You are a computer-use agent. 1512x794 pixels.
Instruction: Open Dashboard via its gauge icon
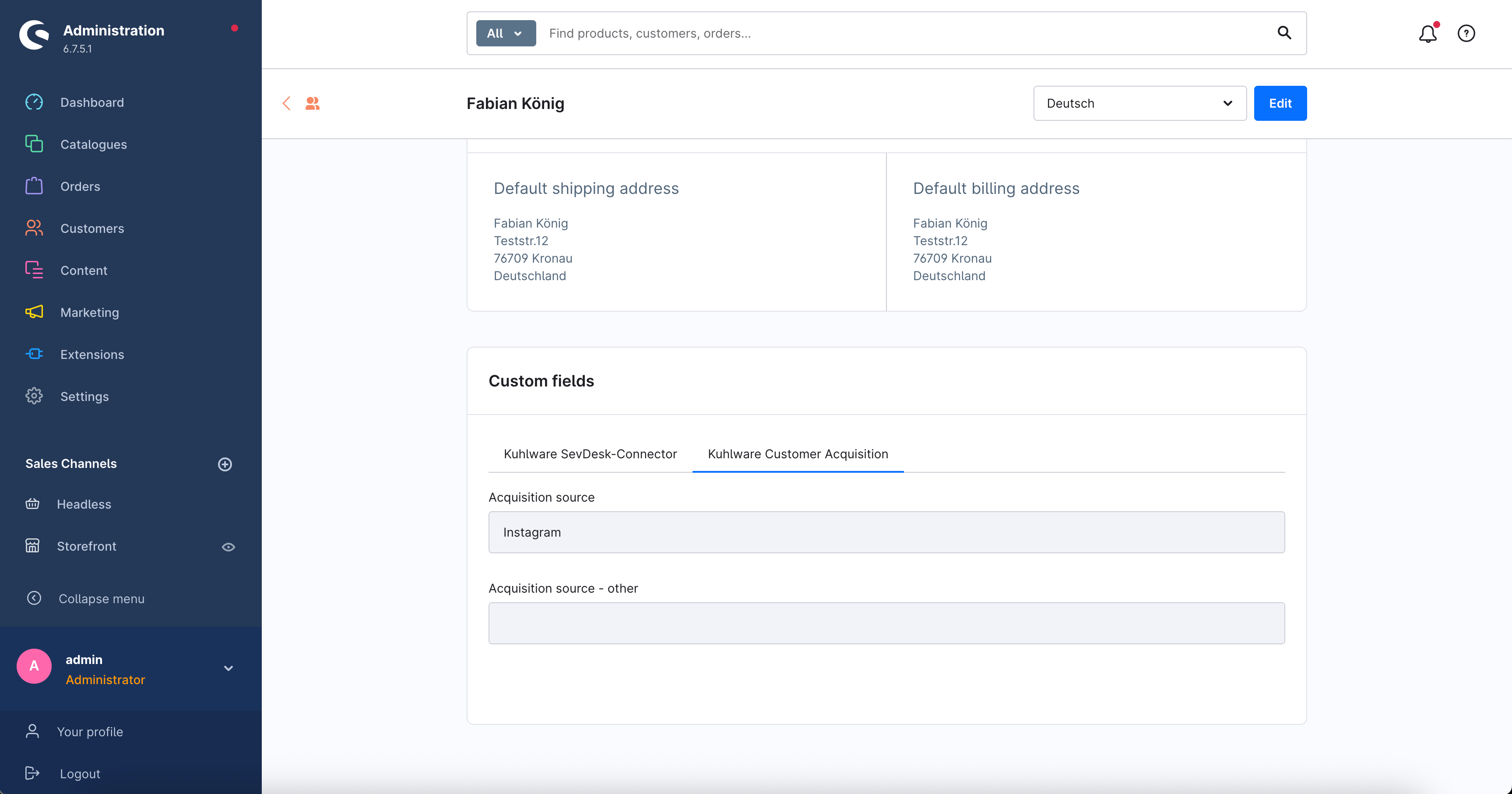[x=34, y=102]
